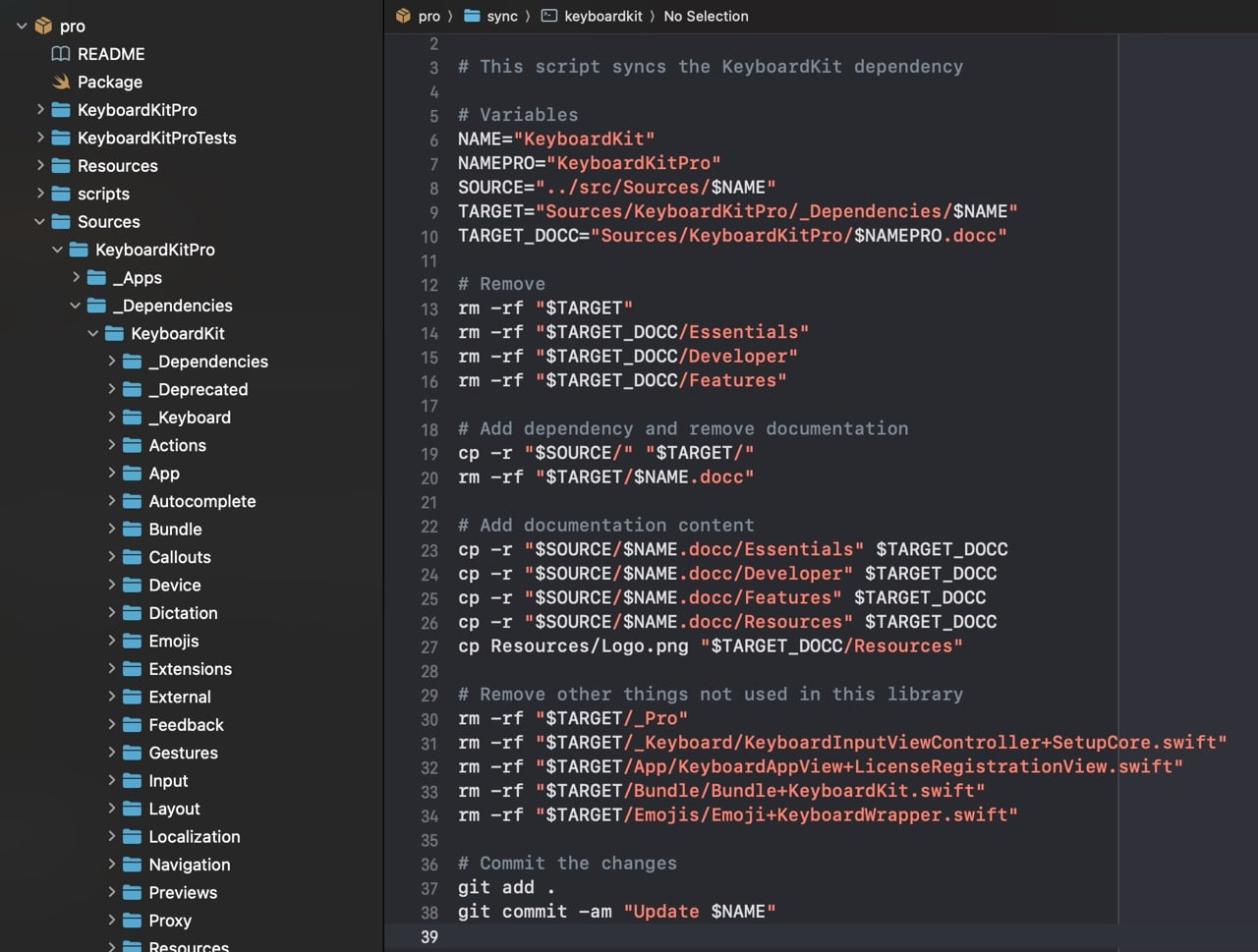Click the '# Variables' comment line
The width and height of the screenshot is (1258, 952).
pos(518,115)
